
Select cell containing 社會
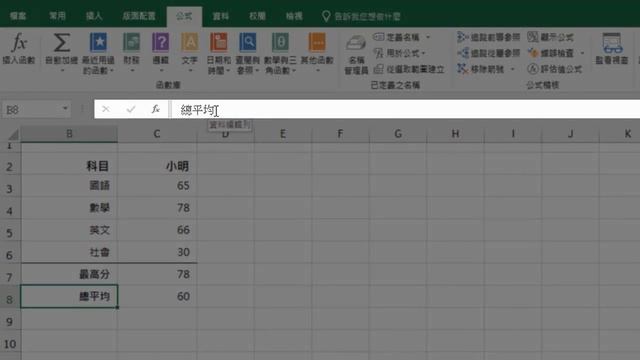69,252
